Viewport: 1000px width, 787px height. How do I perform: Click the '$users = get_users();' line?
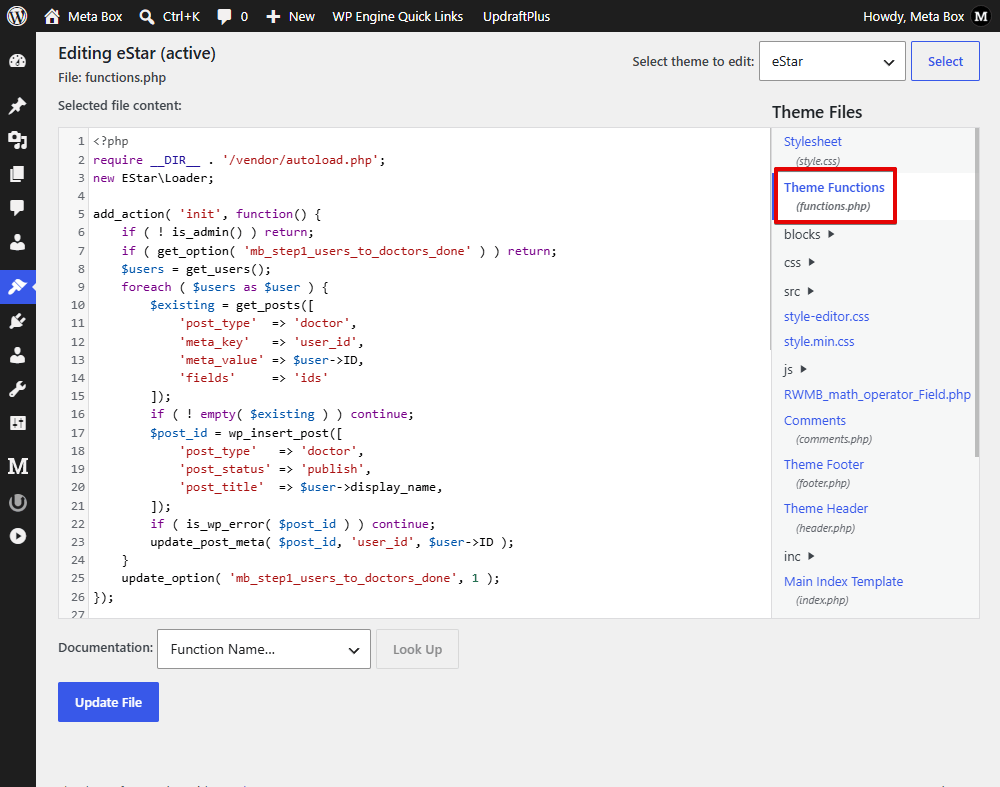[196, 269]
